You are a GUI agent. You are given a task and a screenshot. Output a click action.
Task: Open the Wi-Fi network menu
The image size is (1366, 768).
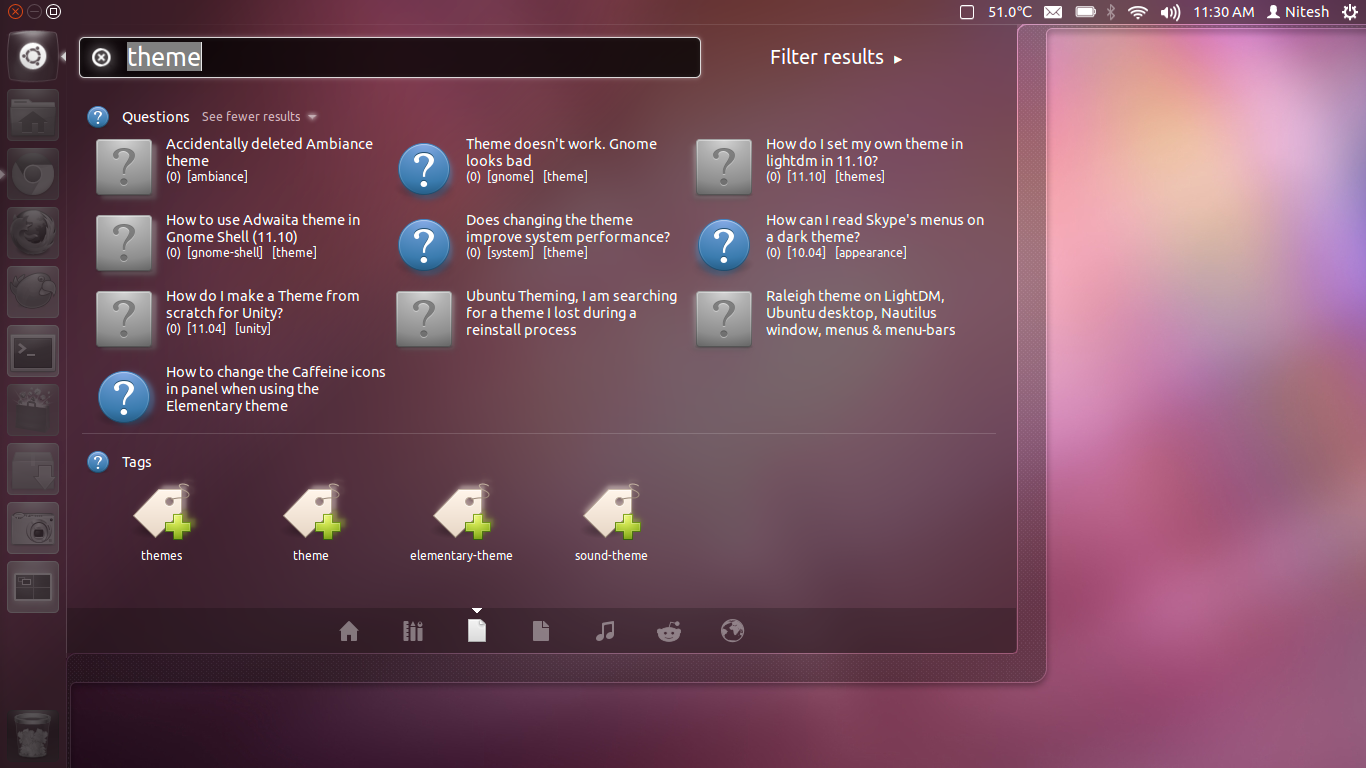pos(1137,12)
